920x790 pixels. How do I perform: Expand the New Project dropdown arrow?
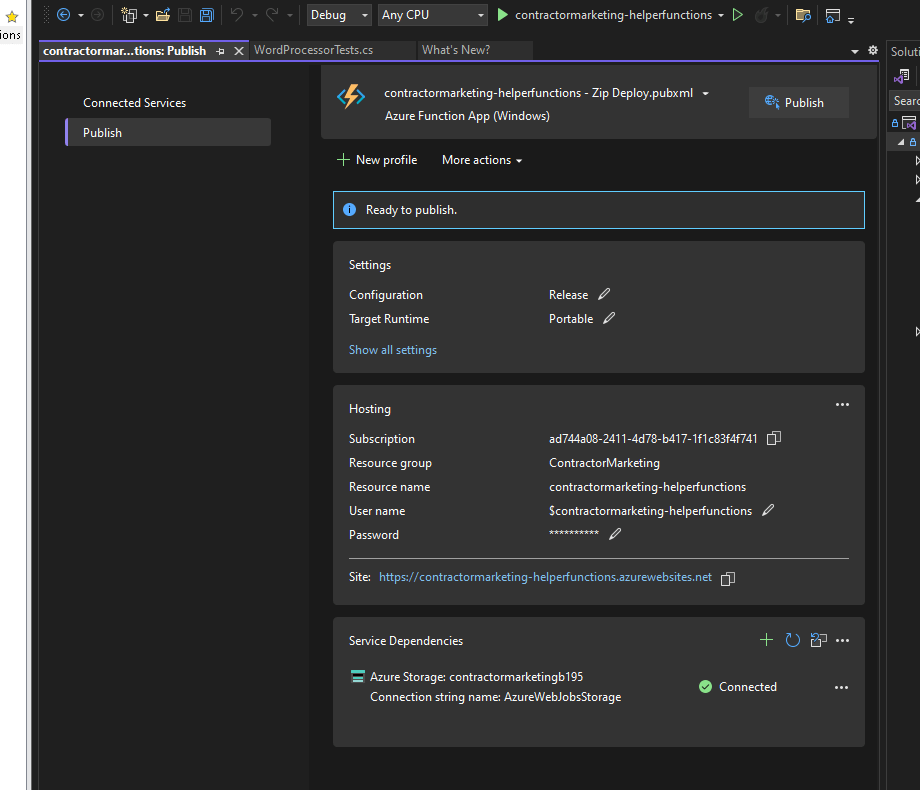pyautogui.click(x=146, y=15)
